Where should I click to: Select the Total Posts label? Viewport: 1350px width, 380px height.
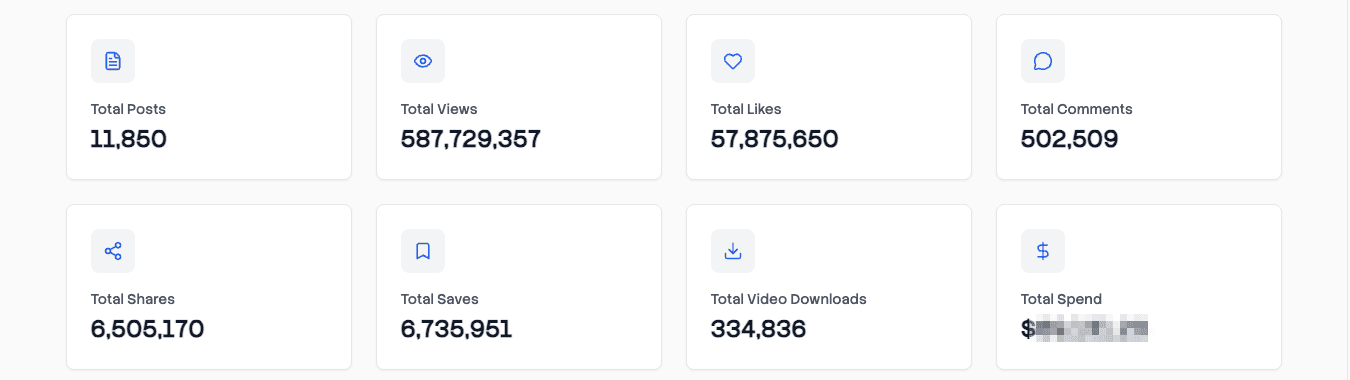[x=128, y=109]
